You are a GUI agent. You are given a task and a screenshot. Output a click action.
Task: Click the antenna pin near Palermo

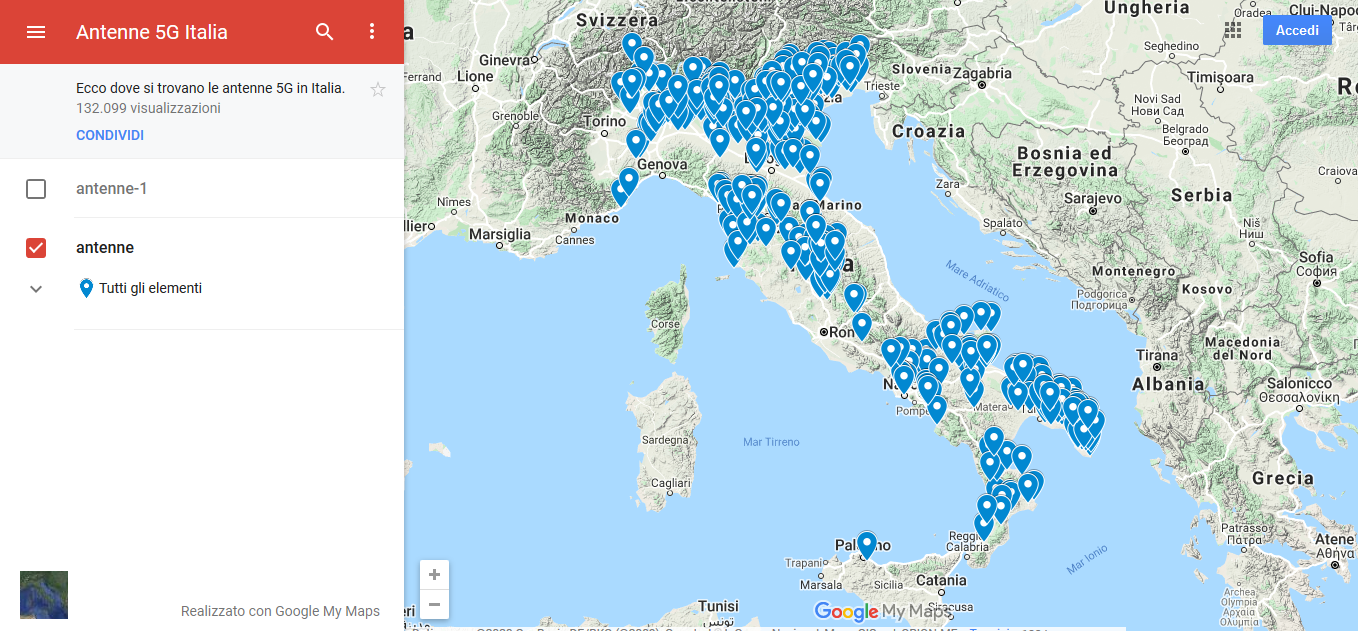tap(867, 544)
